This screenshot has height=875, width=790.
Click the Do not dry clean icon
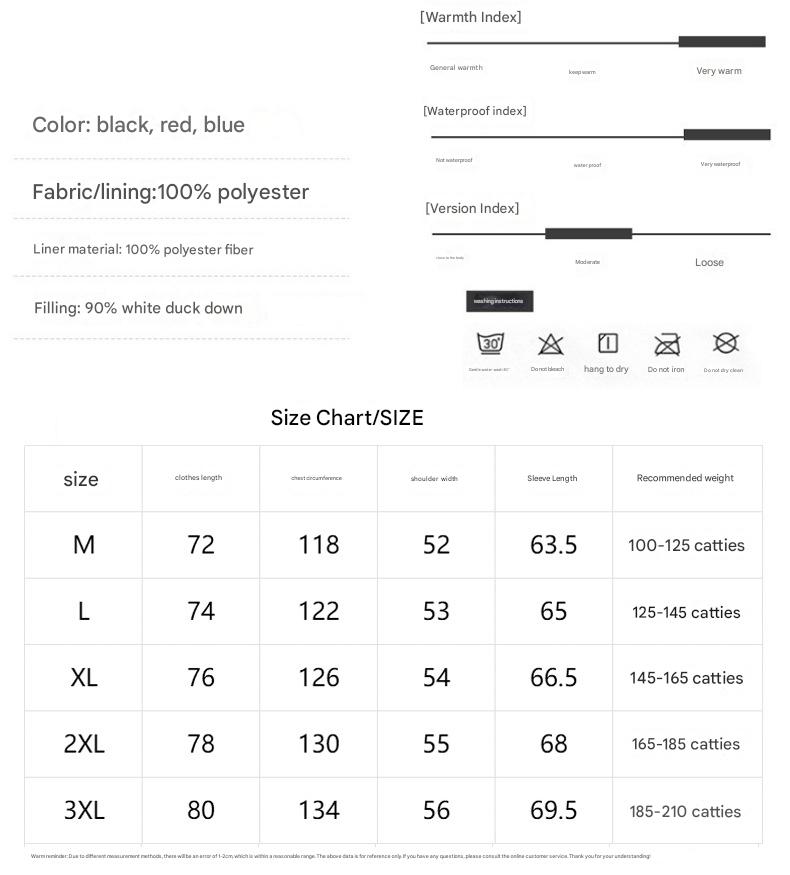(x=725, y=343)
